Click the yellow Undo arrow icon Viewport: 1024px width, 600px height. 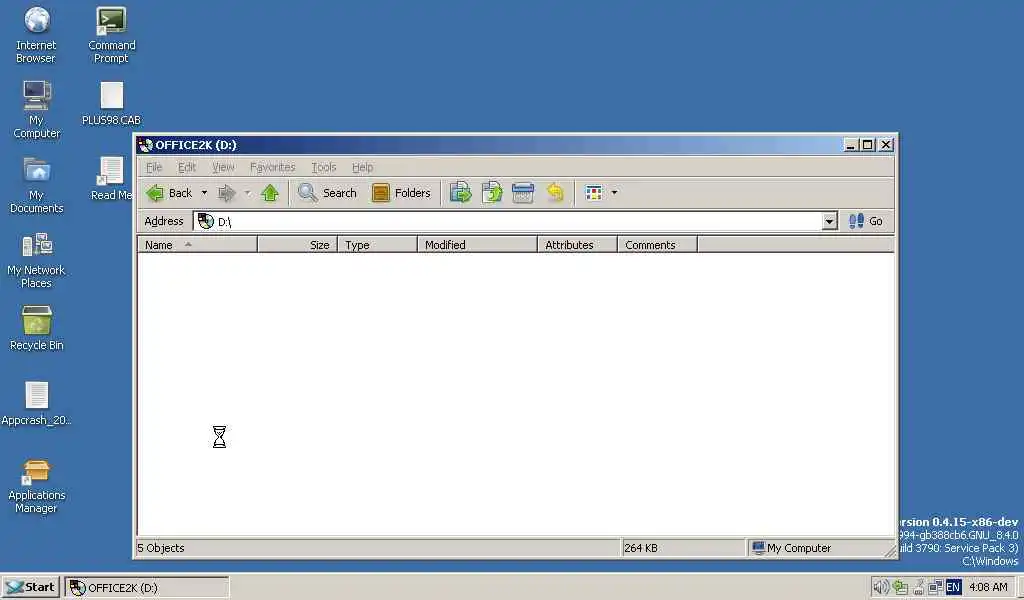[x=554, y=193]
